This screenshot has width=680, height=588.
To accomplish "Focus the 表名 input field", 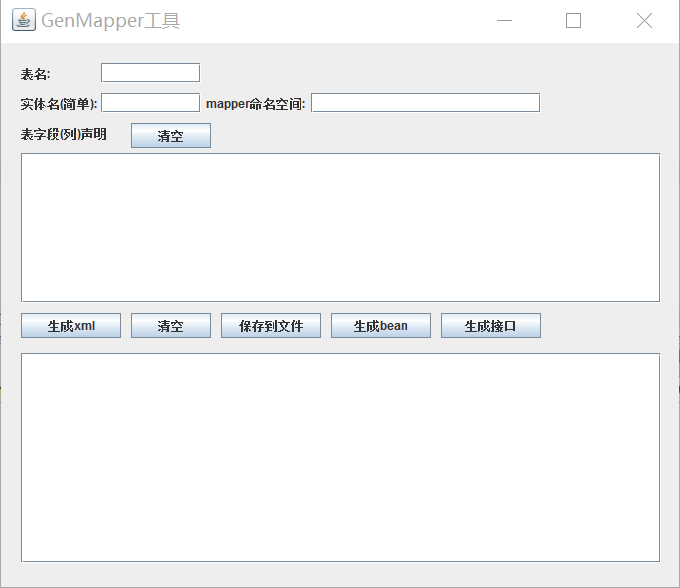I will tap(150, 73).
